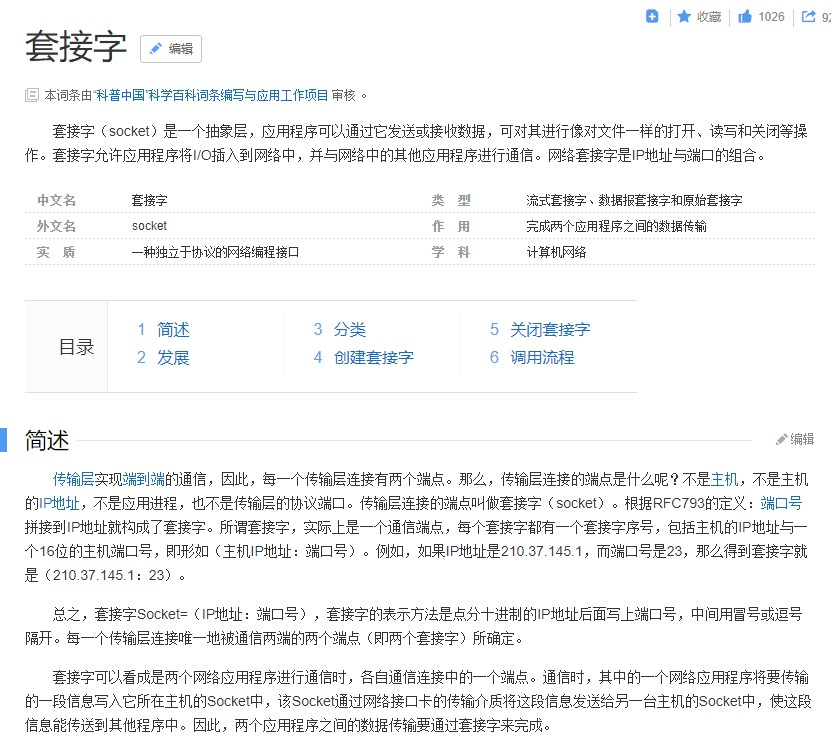Open 关闭套接字 contents entry
The height and width of the screenshot is (749, 831).
pyautogui.click(x=550, y=329)
